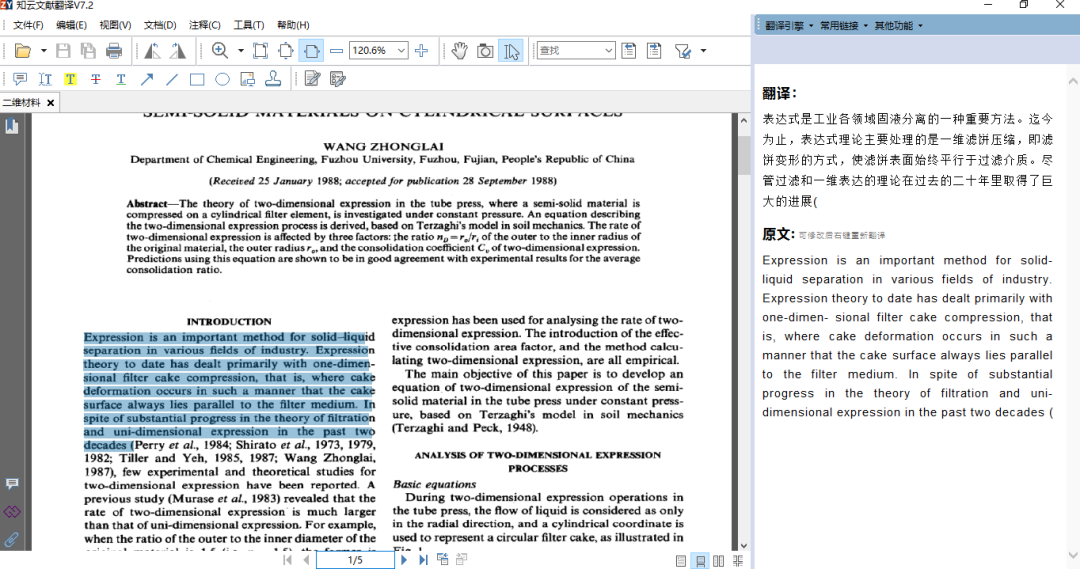This screenshot has width=1080, height=569.
Task: Open the 120.6% zoom level dropdown
Action: click(402, 51)
